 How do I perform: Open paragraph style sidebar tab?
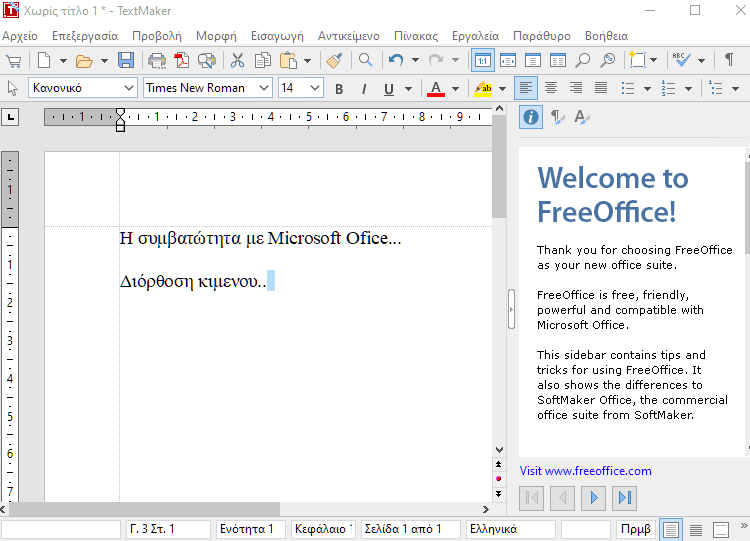[556, 117]
